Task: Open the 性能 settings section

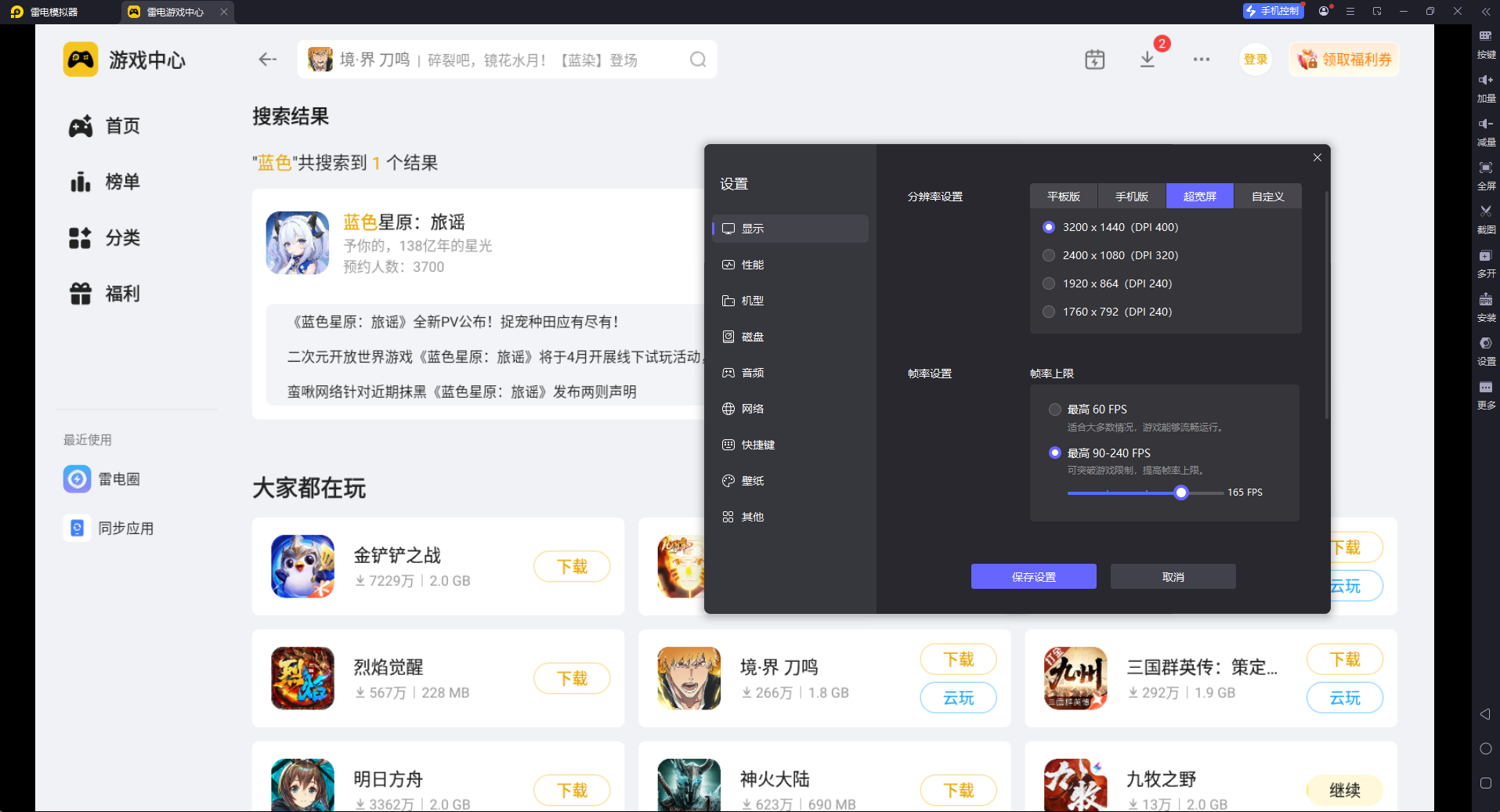Action: click(790, 265)
